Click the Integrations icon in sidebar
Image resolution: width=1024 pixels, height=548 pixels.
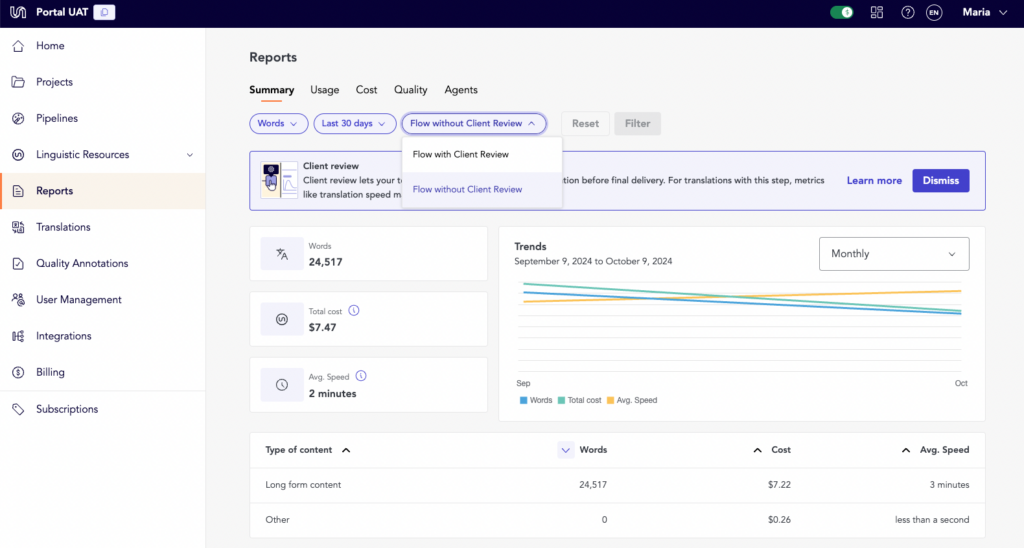pos(18,336)
